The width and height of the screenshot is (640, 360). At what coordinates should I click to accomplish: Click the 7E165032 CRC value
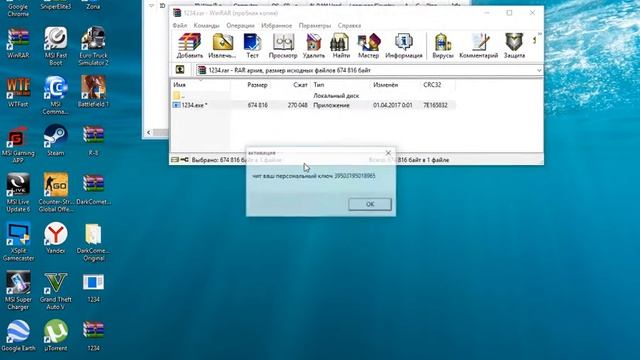point(435,105)
